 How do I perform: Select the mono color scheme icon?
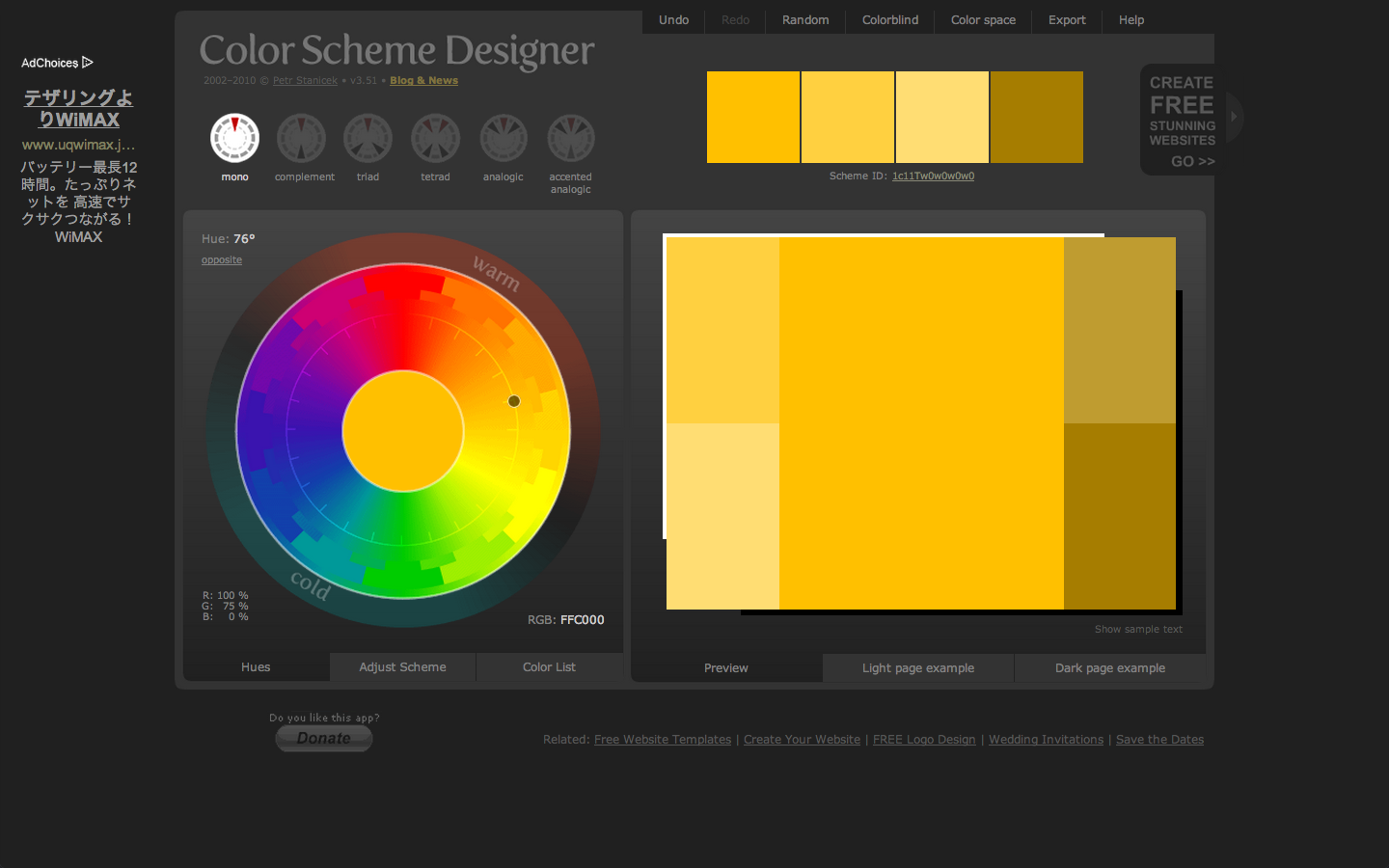(x=234, y=138)
